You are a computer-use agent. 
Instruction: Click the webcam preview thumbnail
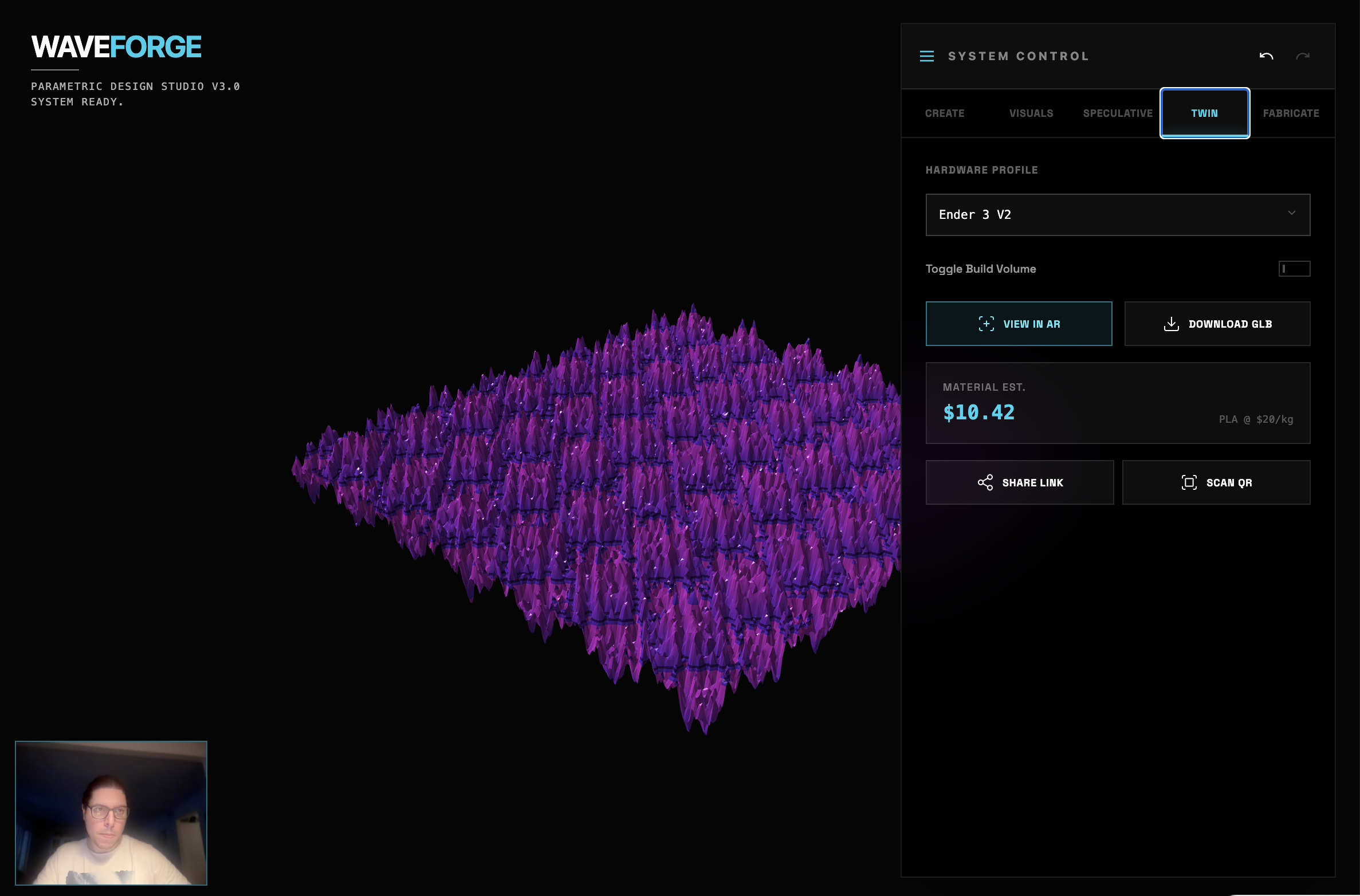(x=111, y=812)
